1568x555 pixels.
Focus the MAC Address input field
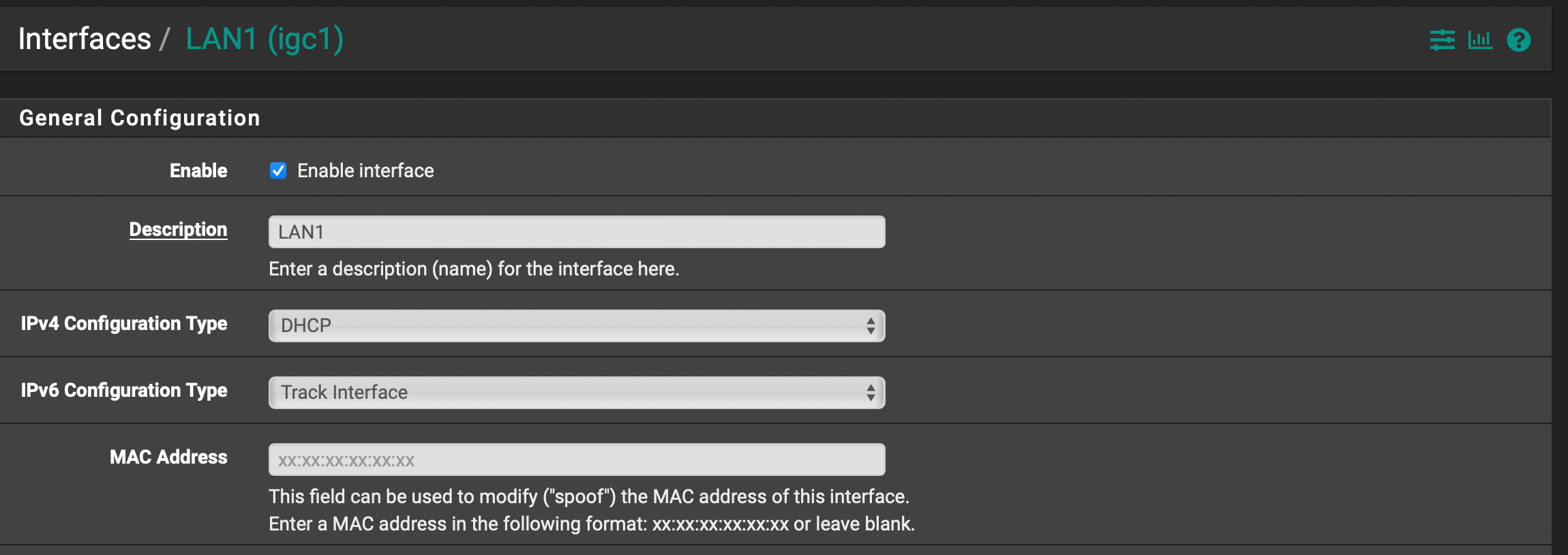pyautogui.click(x=577, y=460)
